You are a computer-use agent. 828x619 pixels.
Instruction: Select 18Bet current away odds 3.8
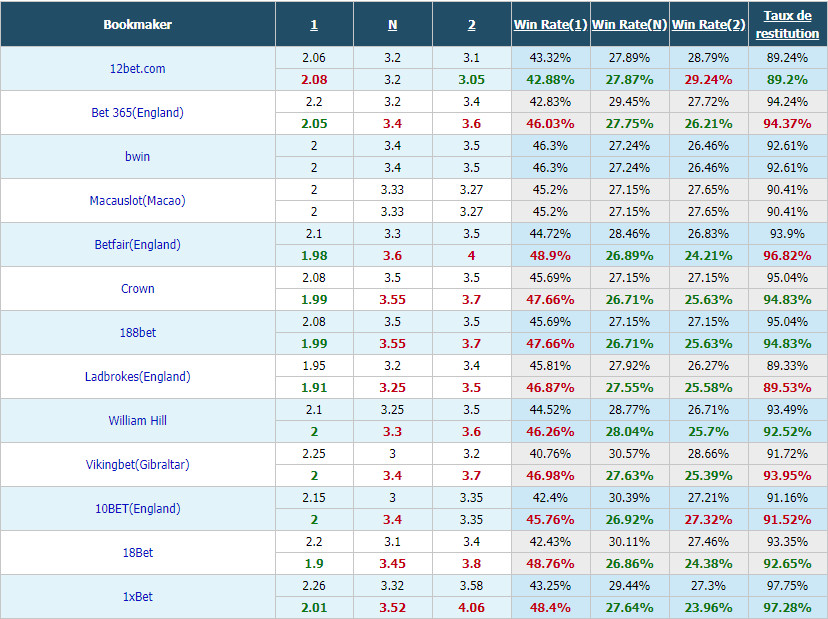[x=472, y=564]
